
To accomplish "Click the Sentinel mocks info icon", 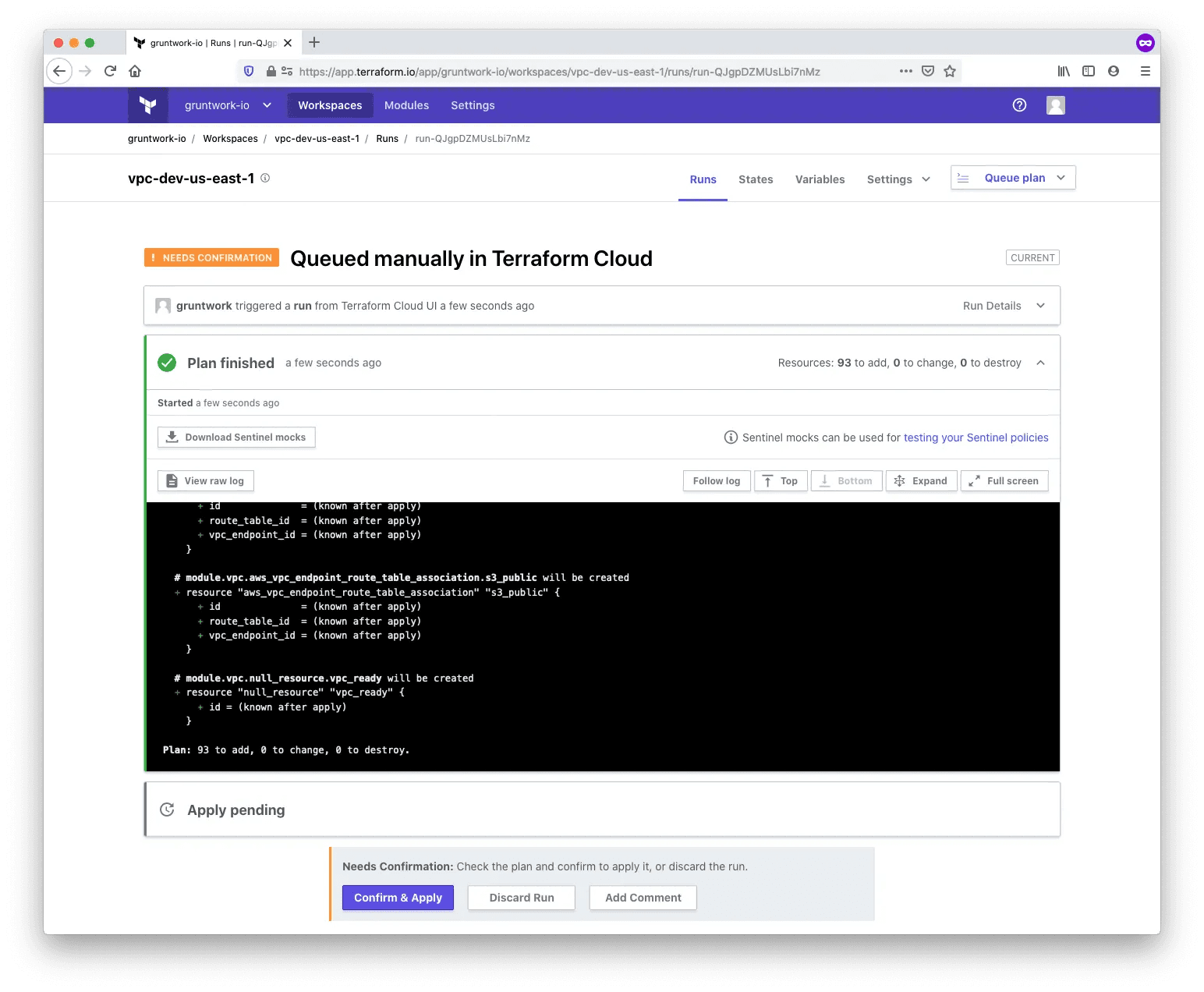I will pyautogui.click(x=731, y=438).
